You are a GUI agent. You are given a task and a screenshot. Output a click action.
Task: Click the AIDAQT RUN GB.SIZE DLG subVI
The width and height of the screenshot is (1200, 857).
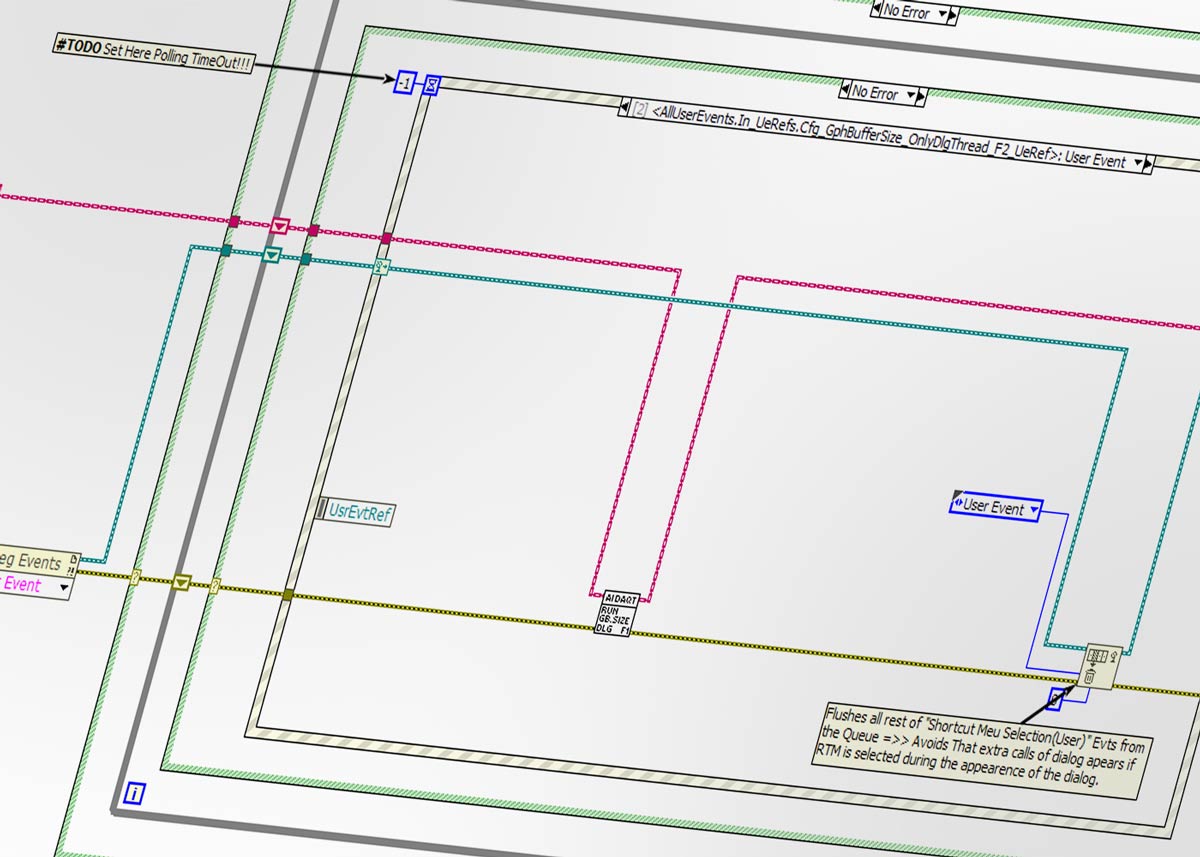614,614
